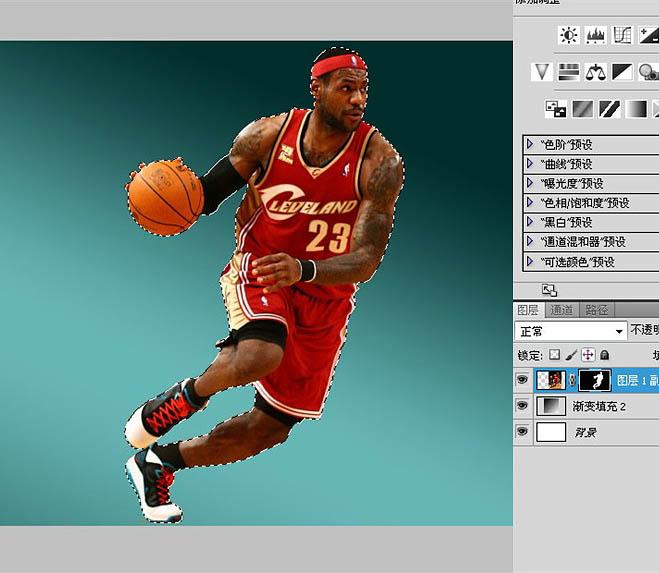Image resolution: width=659 pixels, height=573 pixels.
Task: Click the Hue/Saturation adjustment icon
Action: point(569,72)
